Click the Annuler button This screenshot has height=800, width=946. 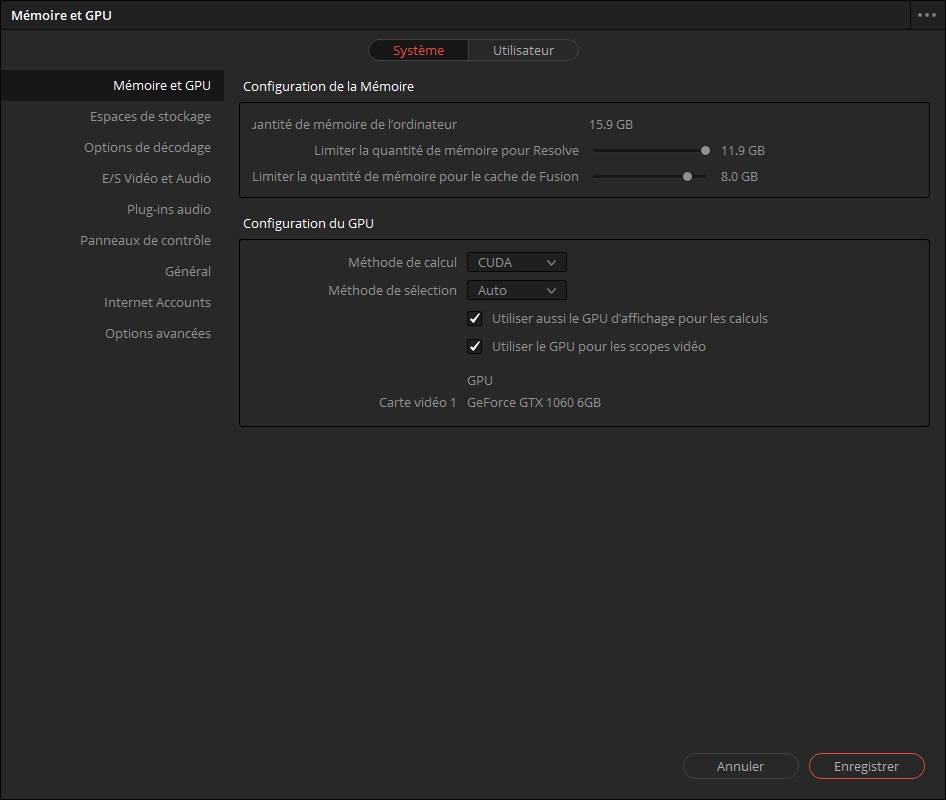click(740, 767)
